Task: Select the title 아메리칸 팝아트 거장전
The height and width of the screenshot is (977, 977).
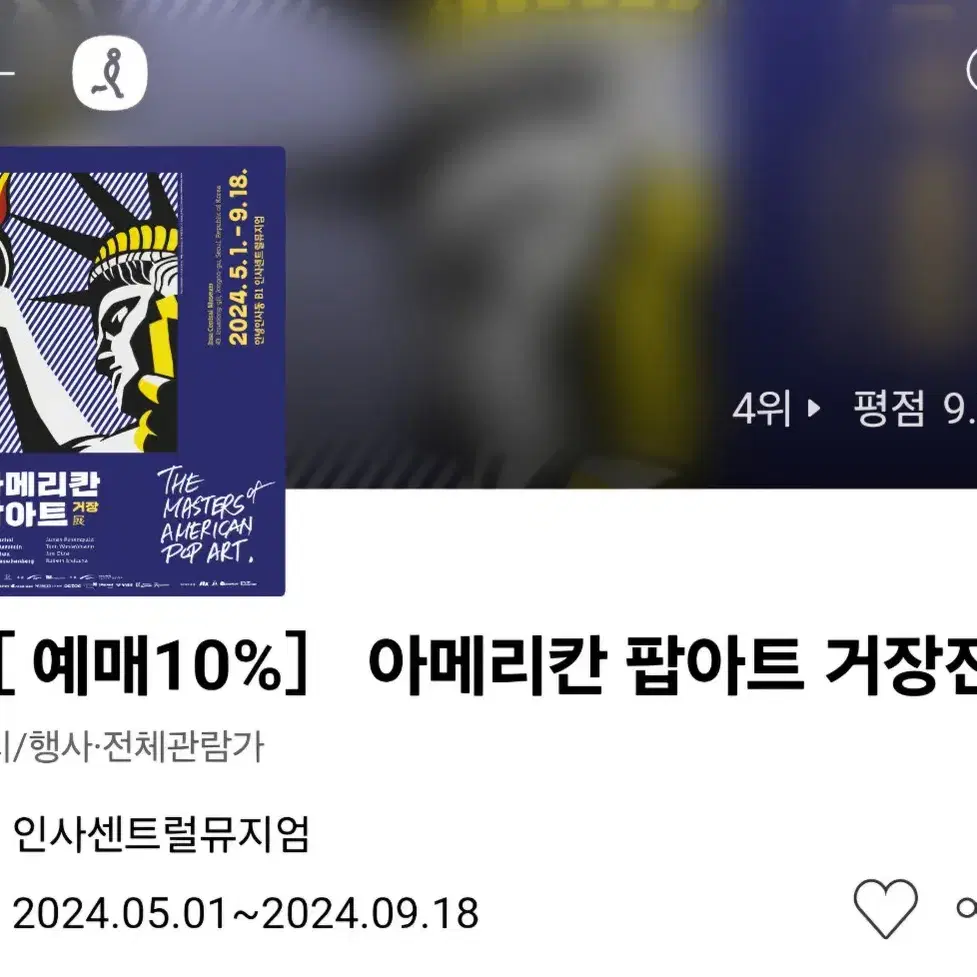Action: [x=672, y=665]
